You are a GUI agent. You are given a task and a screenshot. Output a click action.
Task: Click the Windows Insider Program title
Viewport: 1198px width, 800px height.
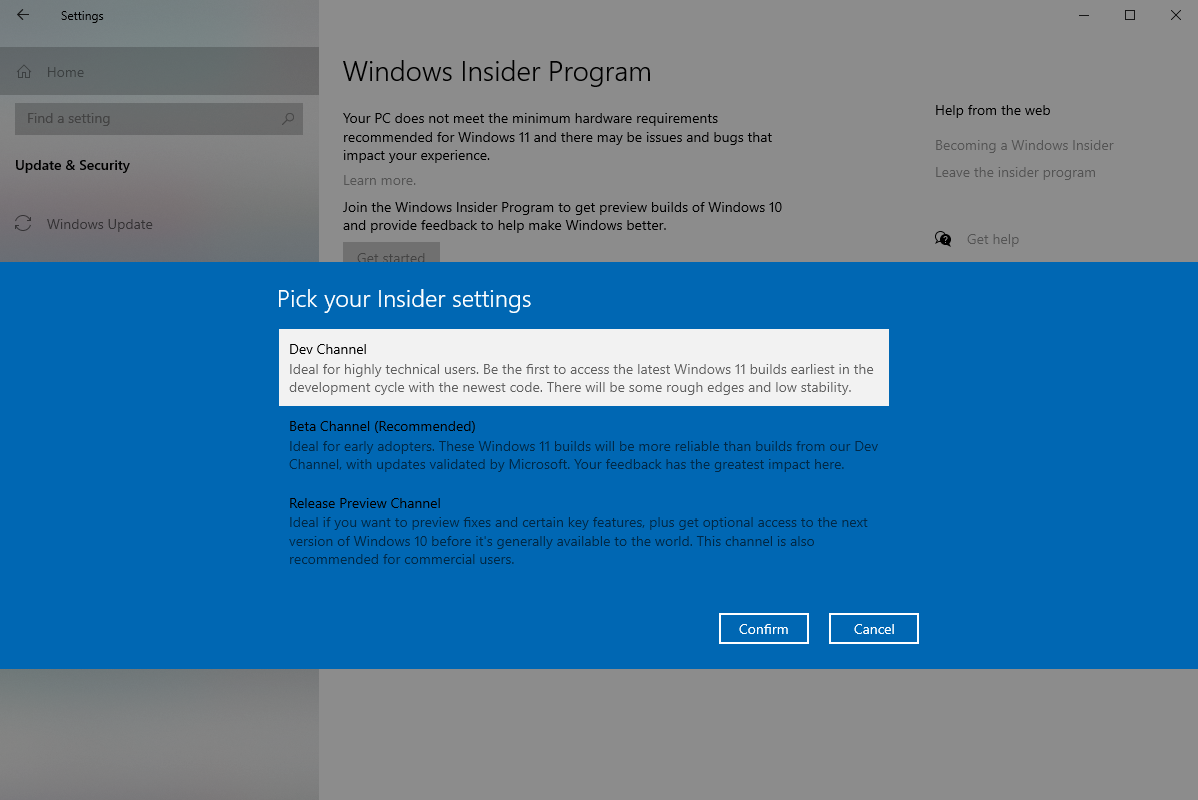click(497, 71)
